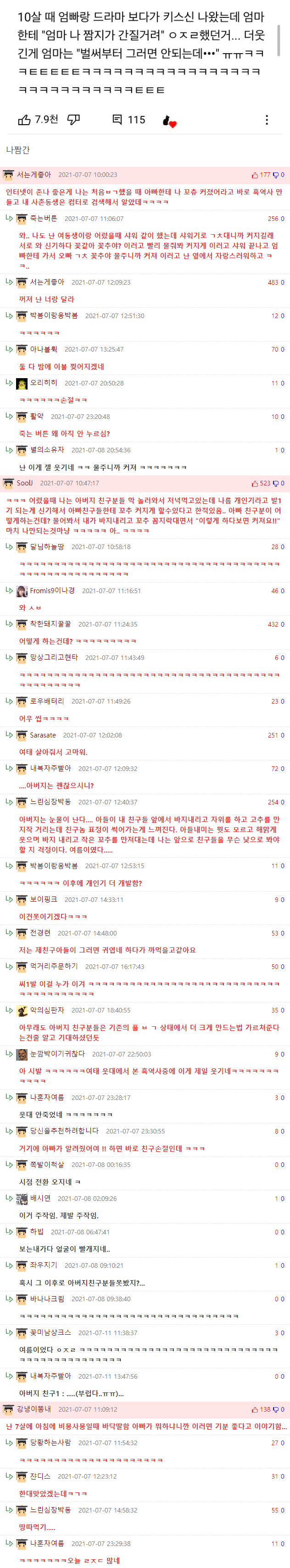Click username 느린심장박동 with 254 votes
290x1568 pixels.
[50, 802]
